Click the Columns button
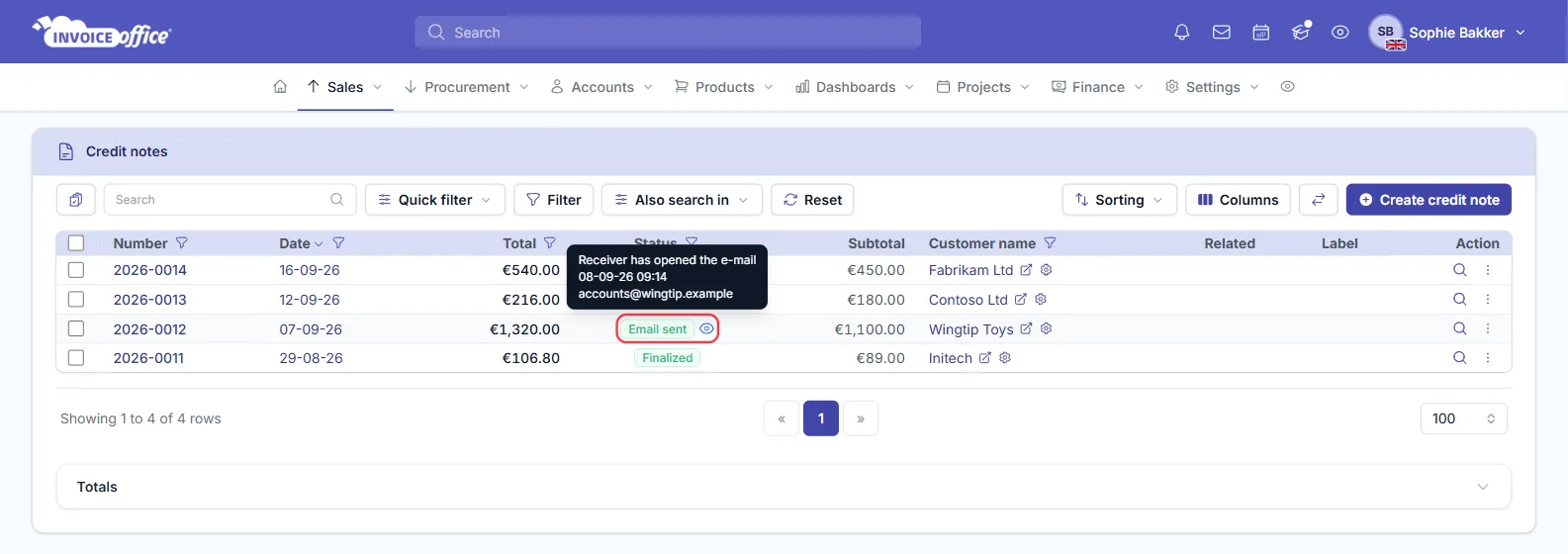This screenshot has height=554, width=1568. [1239, 200]
